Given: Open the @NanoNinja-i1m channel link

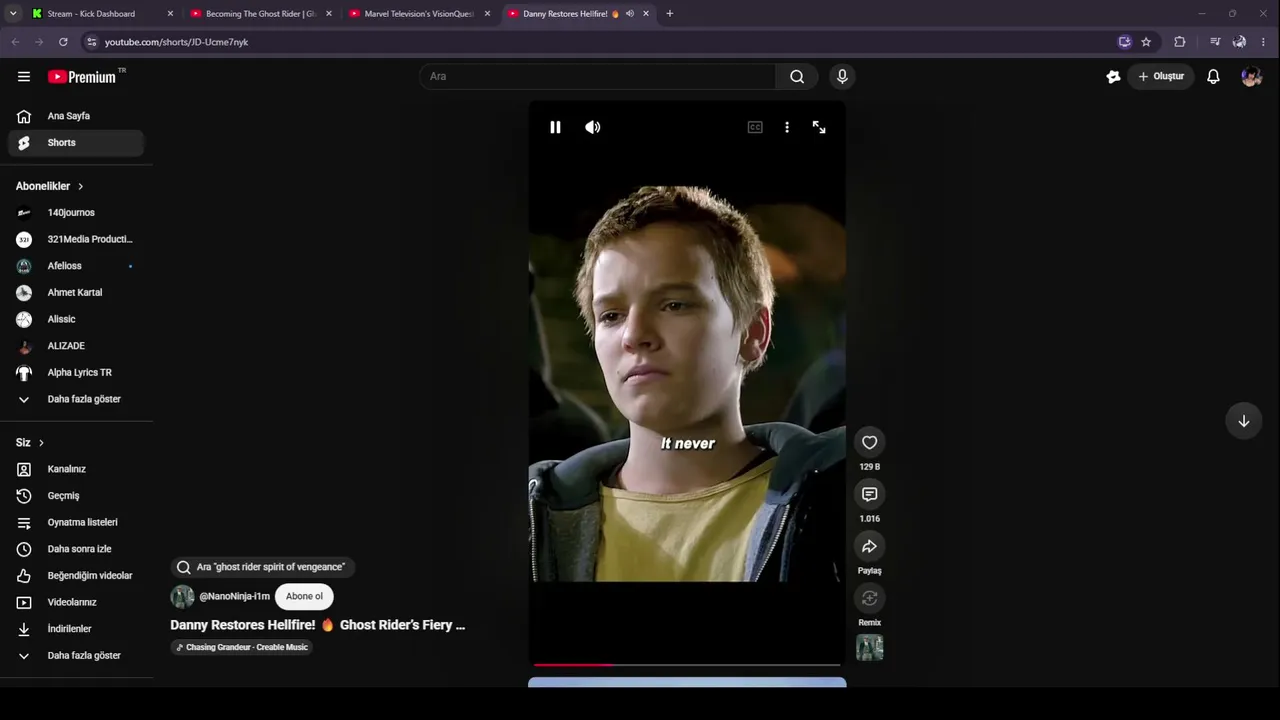Looking at the screenshot, I should pos(234,597).
